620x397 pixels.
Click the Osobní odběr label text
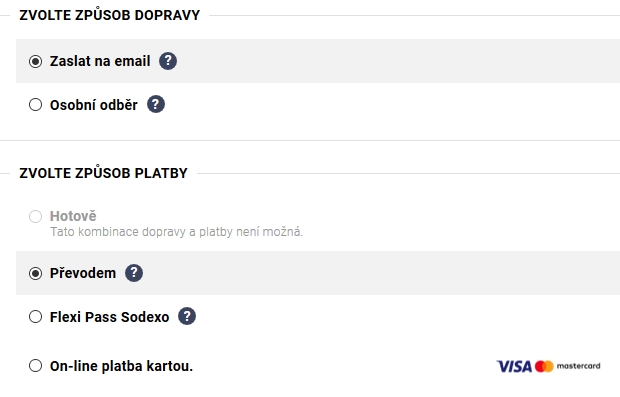pos(94,105)
